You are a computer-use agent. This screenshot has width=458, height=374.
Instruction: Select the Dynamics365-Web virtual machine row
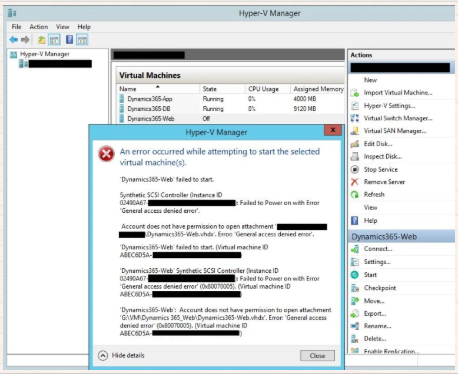pyautogui.click(x=231, y=119)
